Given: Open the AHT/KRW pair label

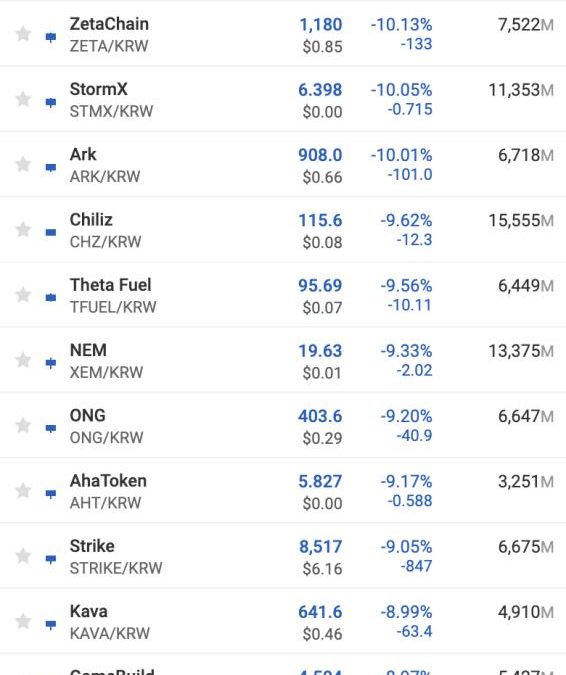Looking at the screenshot, I should coord(105,503).
